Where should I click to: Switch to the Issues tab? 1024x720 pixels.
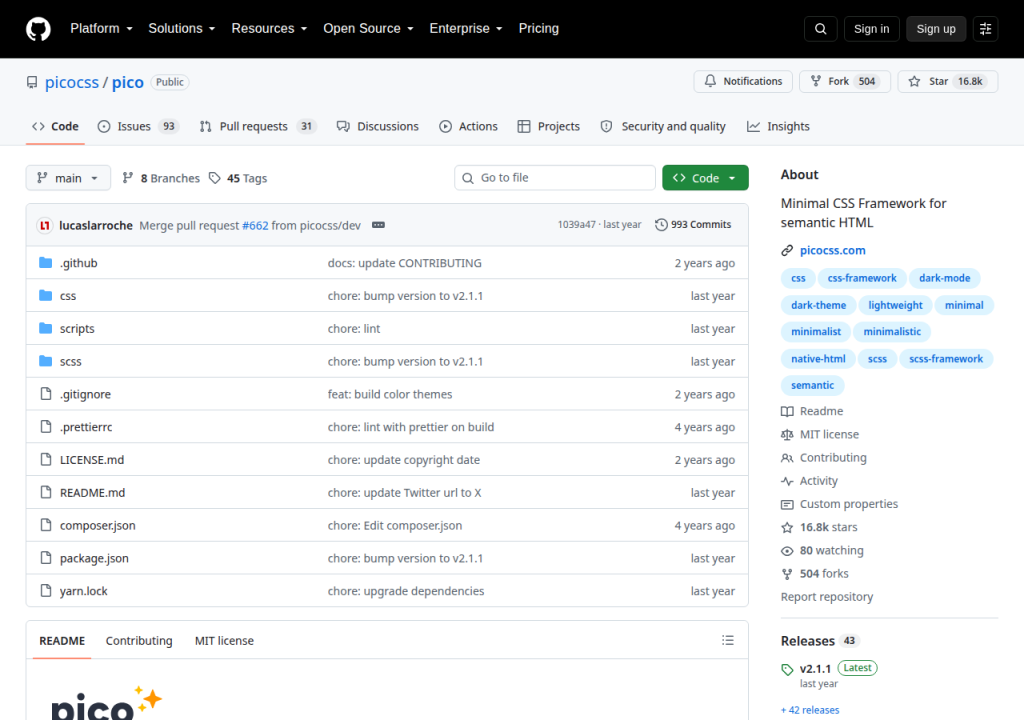tap(138, 126)
